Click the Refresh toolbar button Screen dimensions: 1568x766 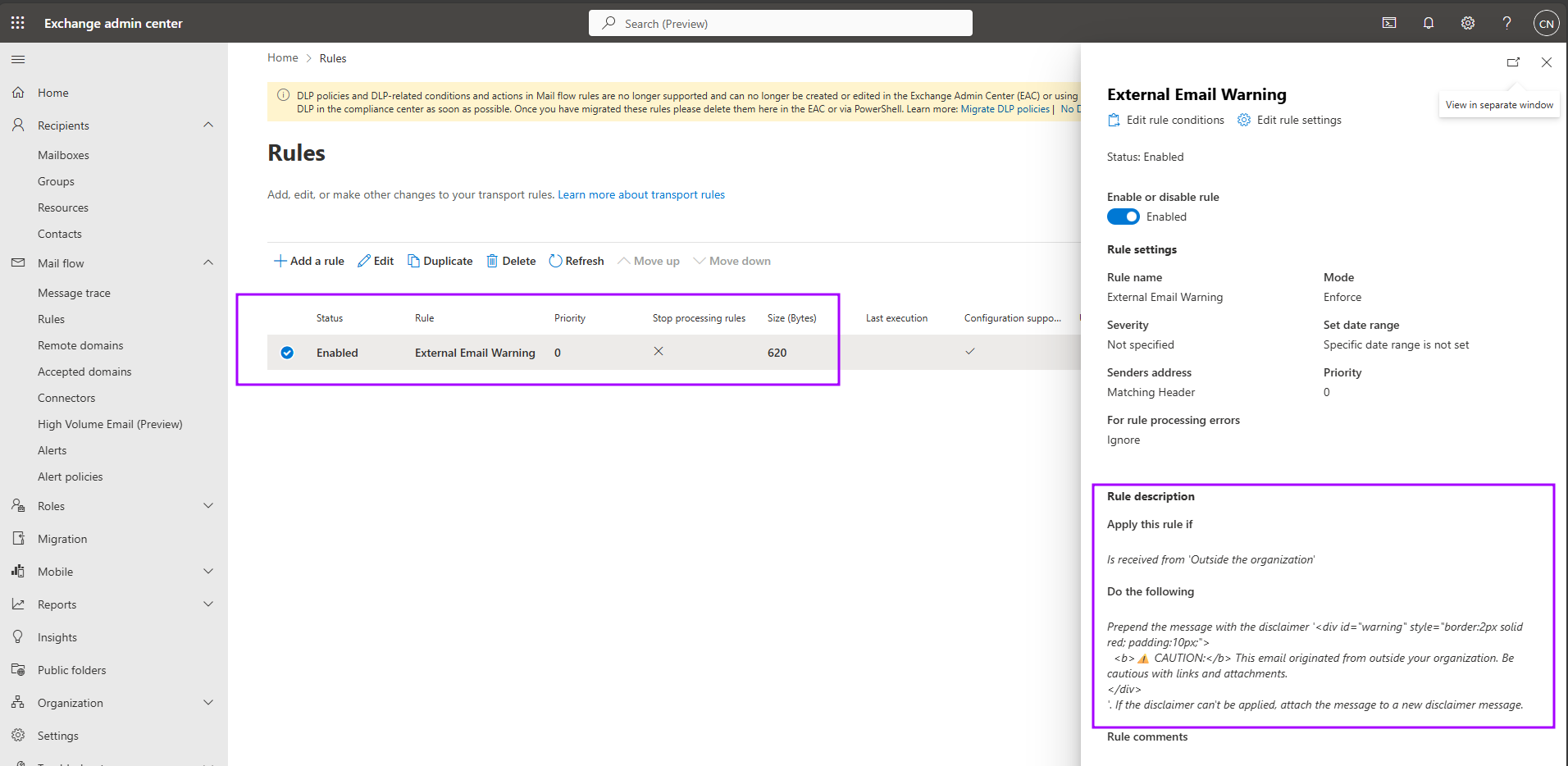coord(577,261)
